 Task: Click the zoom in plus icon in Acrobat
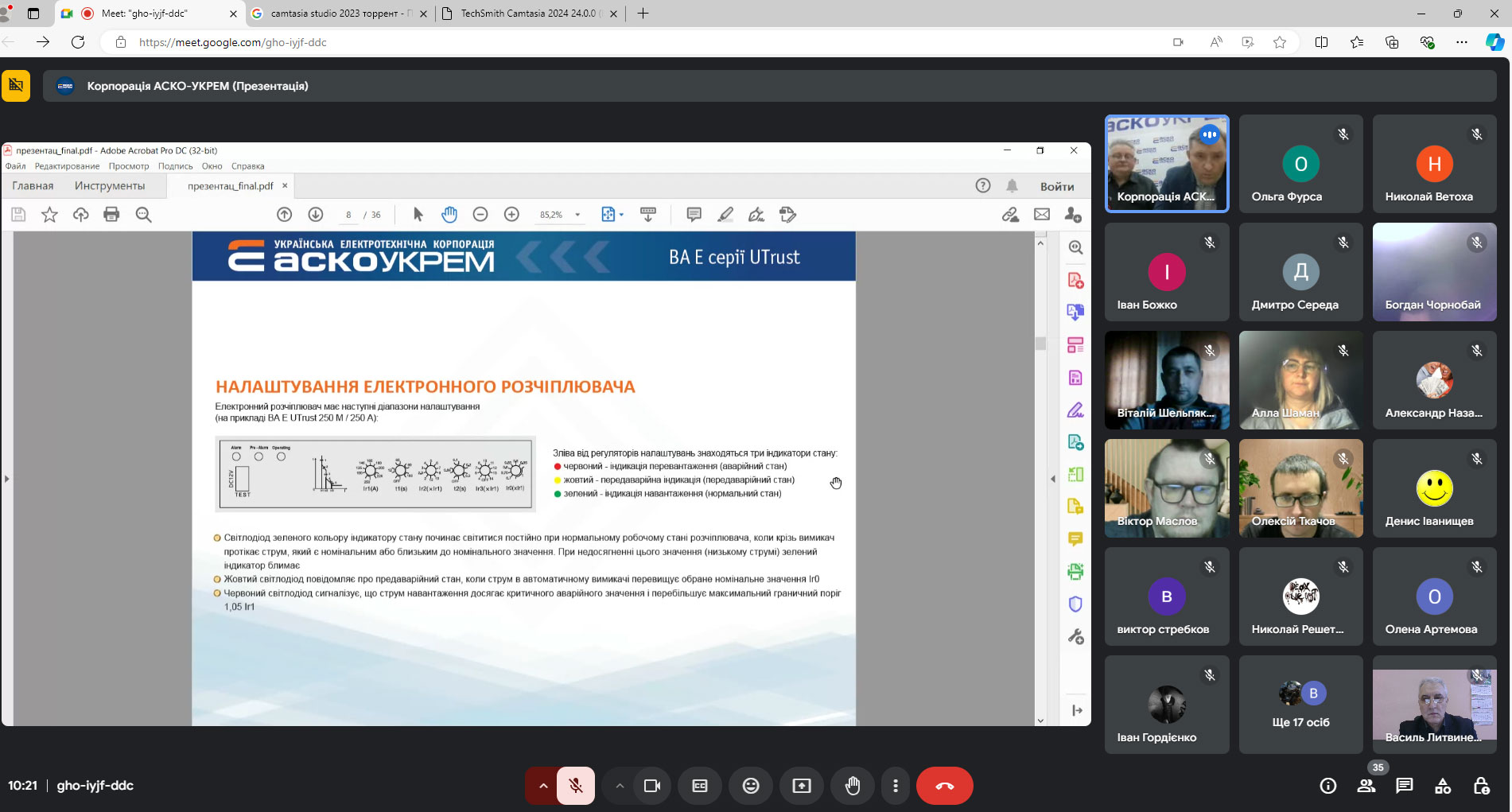511,215
